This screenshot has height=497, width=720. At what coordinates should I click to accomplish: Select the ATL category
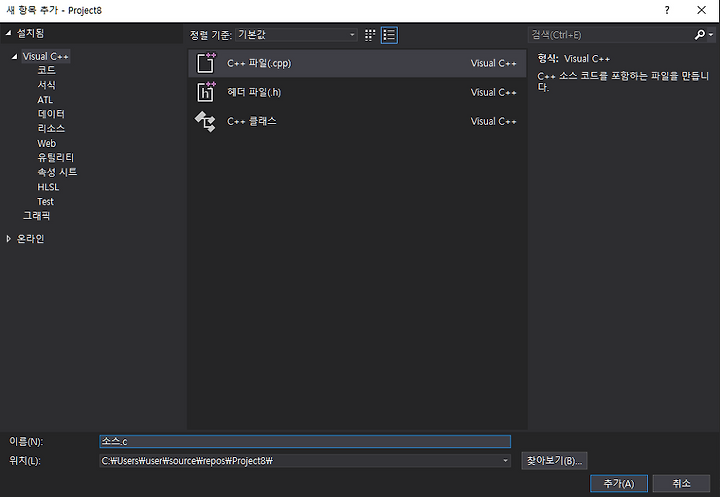tap(45, 100)
